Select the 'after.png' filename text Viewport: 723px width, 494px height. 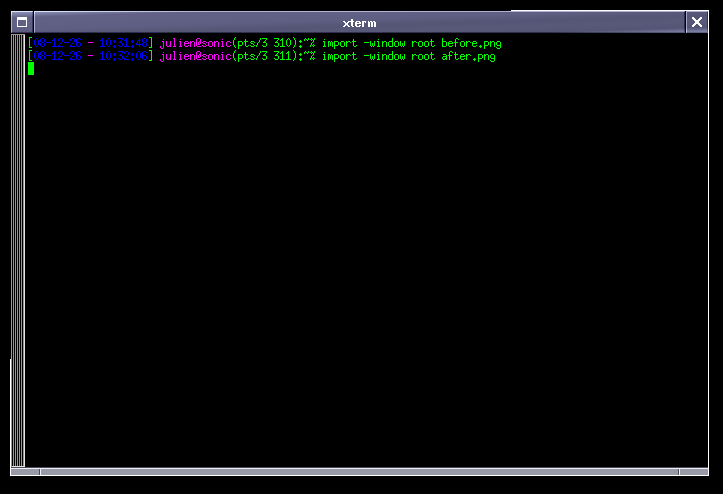(x=468, y=56)
